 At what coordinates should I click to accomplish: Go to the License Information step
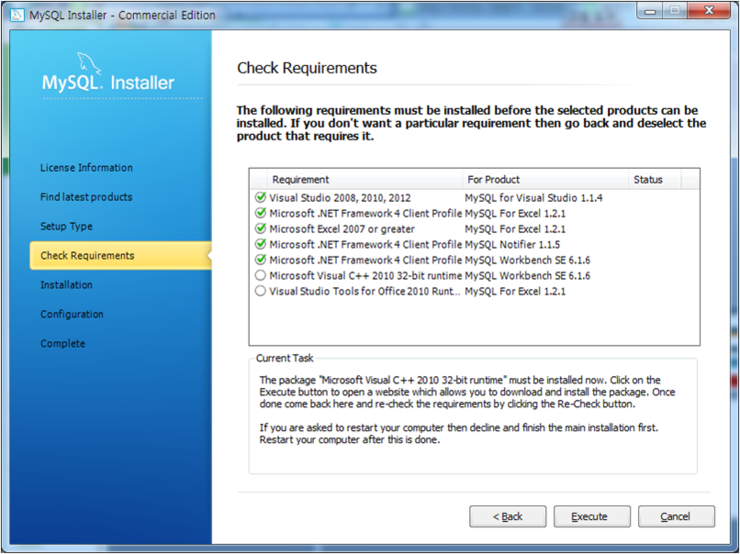(x=86, y=168)
